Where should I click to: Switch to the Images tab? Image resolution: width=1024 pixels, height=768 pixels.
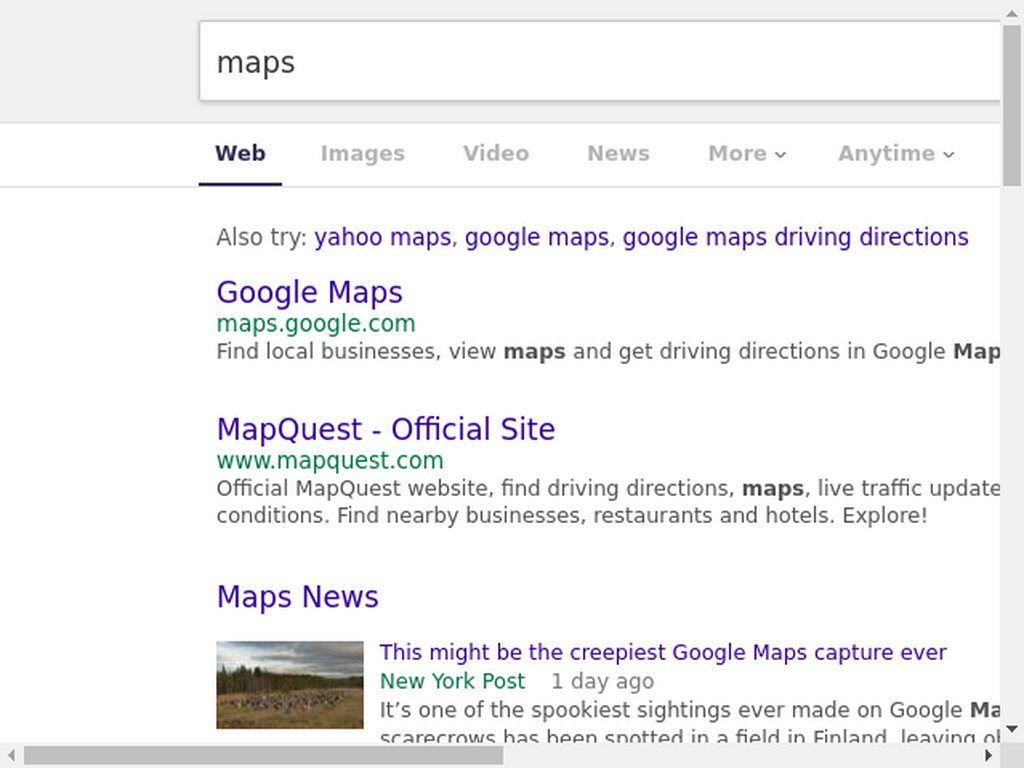362,153
